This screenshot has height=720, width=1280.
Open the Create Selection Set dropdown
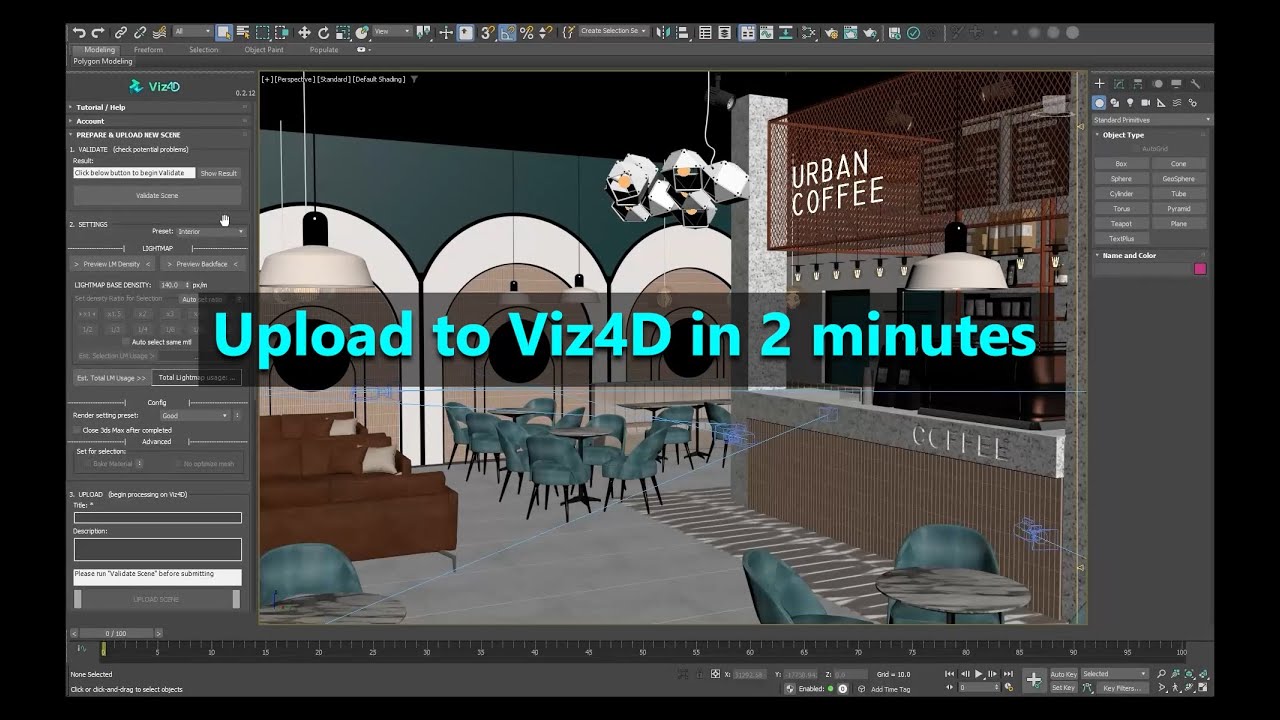tap(613, 32)
